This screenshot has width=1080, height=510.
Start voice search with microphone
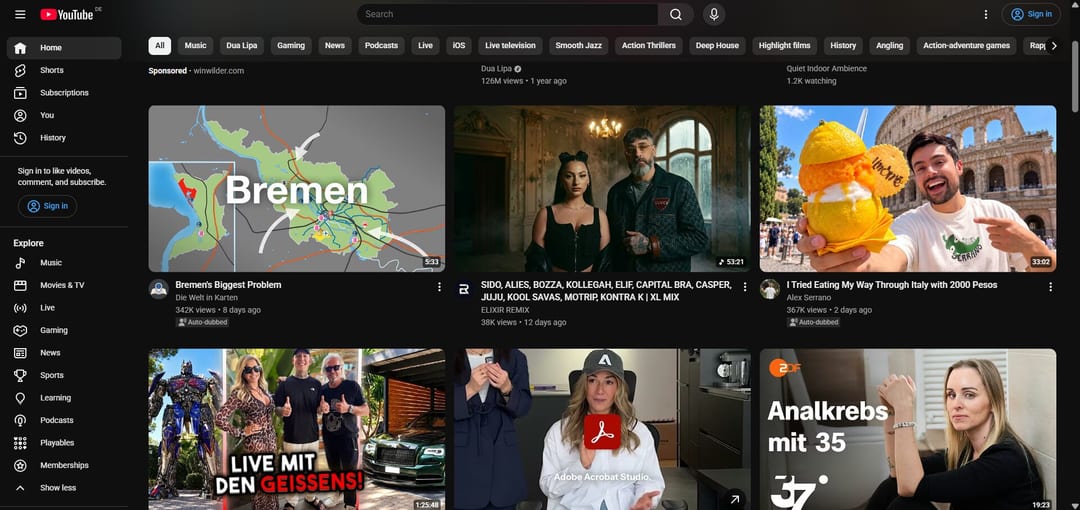point(714,14)
